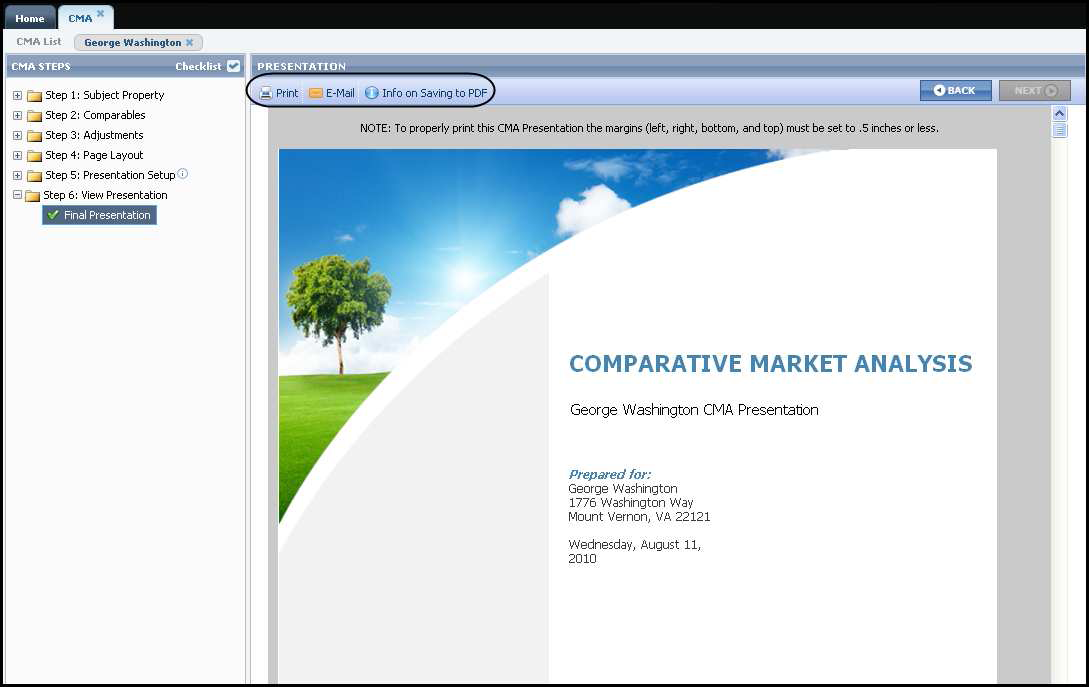
Task: Click 'Mount Vernon, VA 22121' text
Action: pos(639,517)
